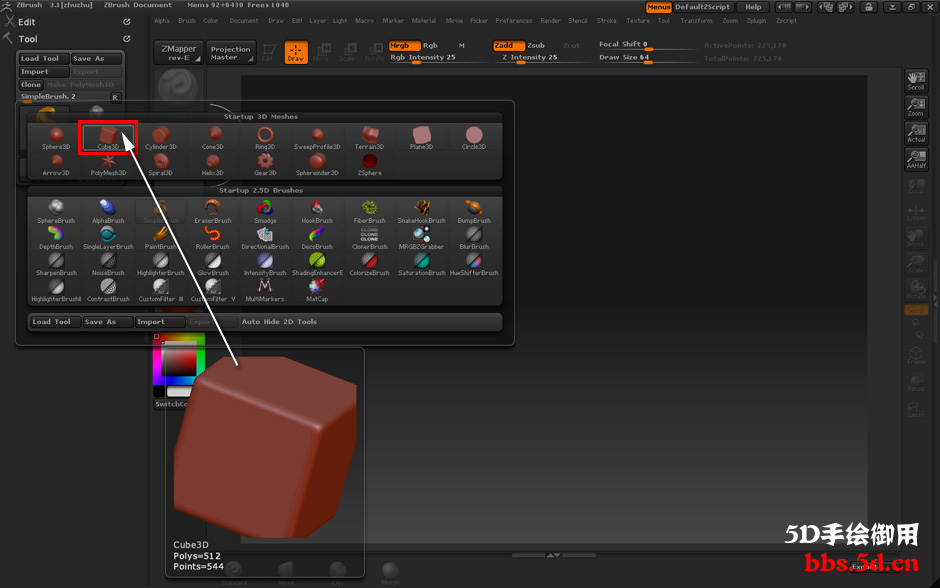
Task: Switch to Zsub sculpt mode
Action: pyautogui.click(x=536, y=46)
